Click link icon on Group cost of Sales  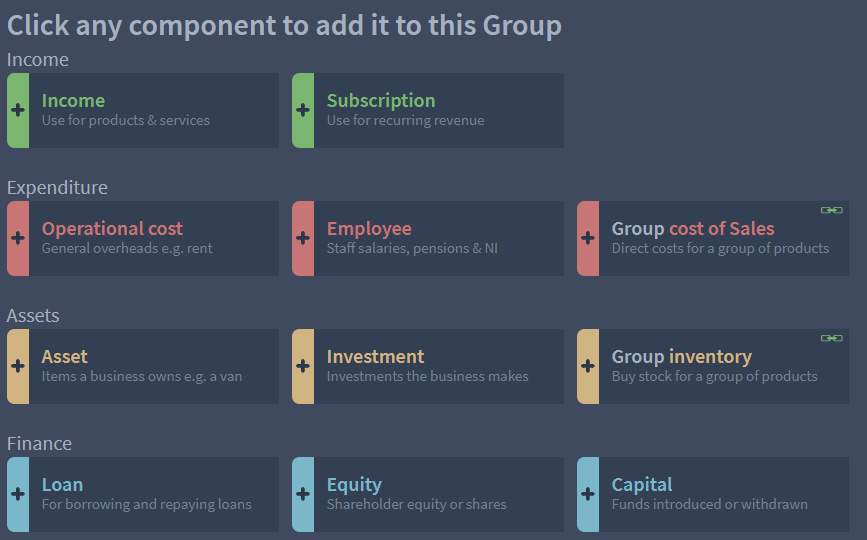[832, 210]
